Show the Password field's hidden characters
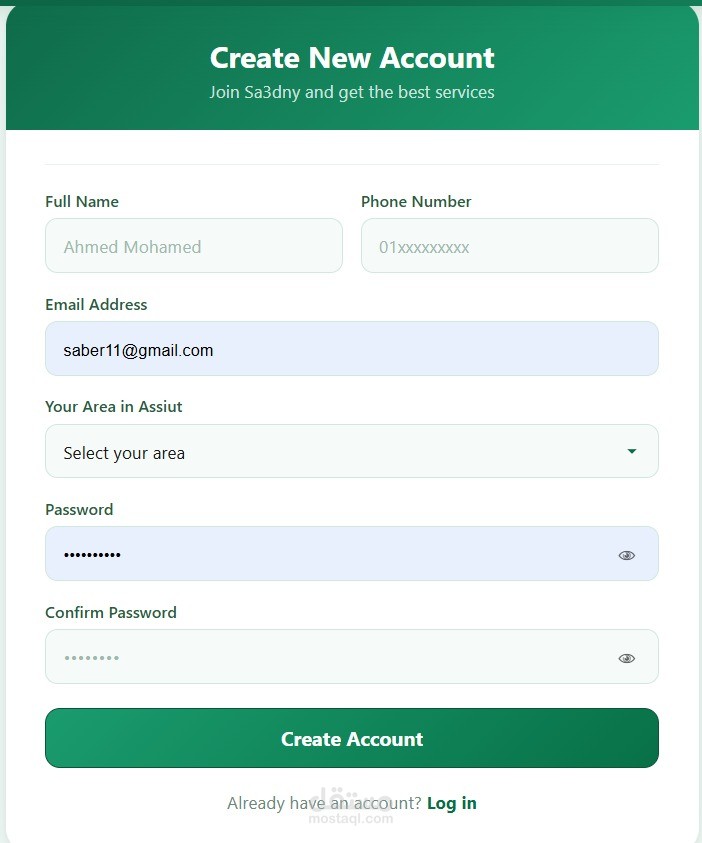Viewport: 702px width, 843px height. [x=626, y=555]
